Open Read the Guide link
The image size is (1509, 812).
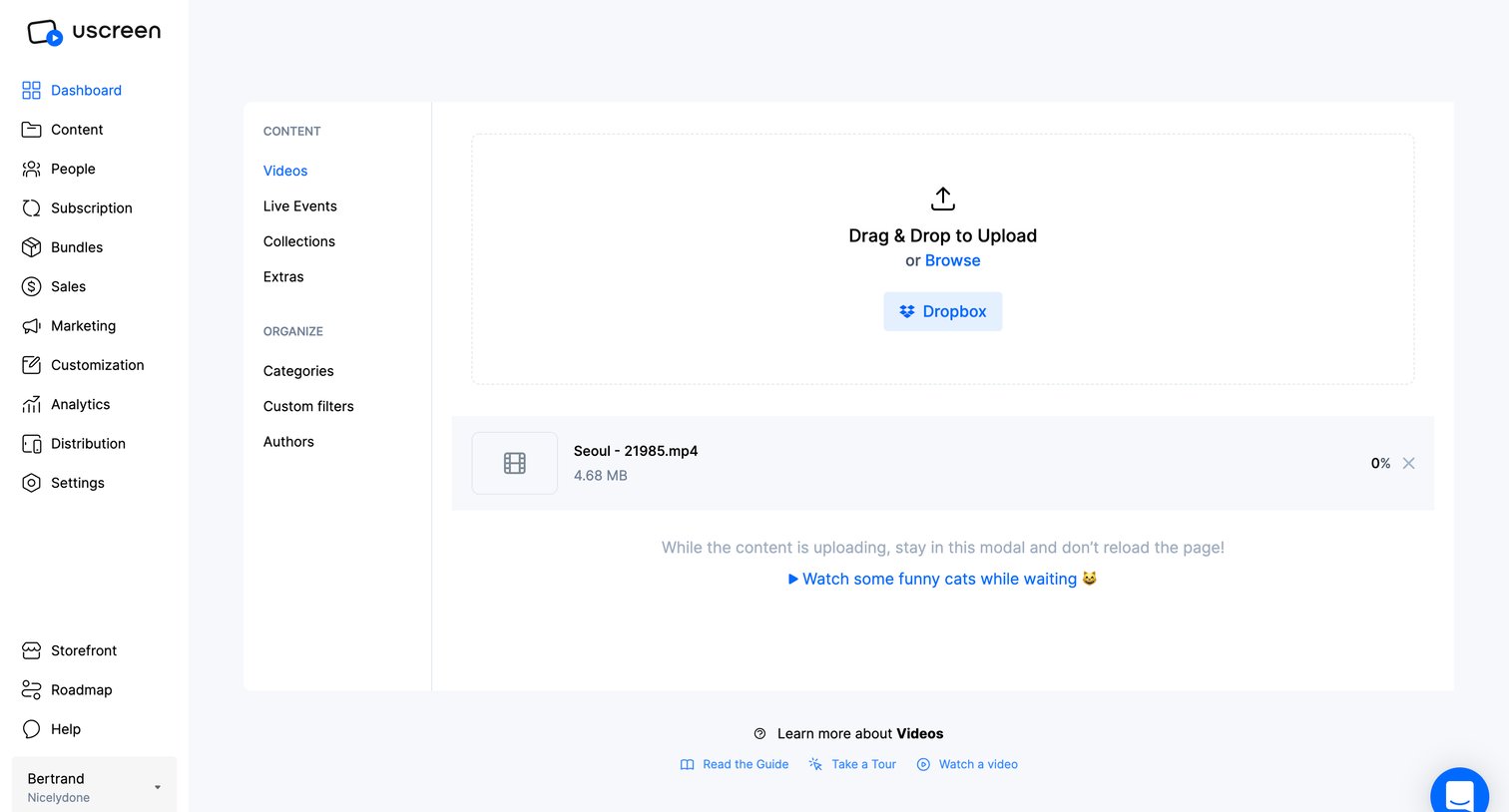(735, 764)
